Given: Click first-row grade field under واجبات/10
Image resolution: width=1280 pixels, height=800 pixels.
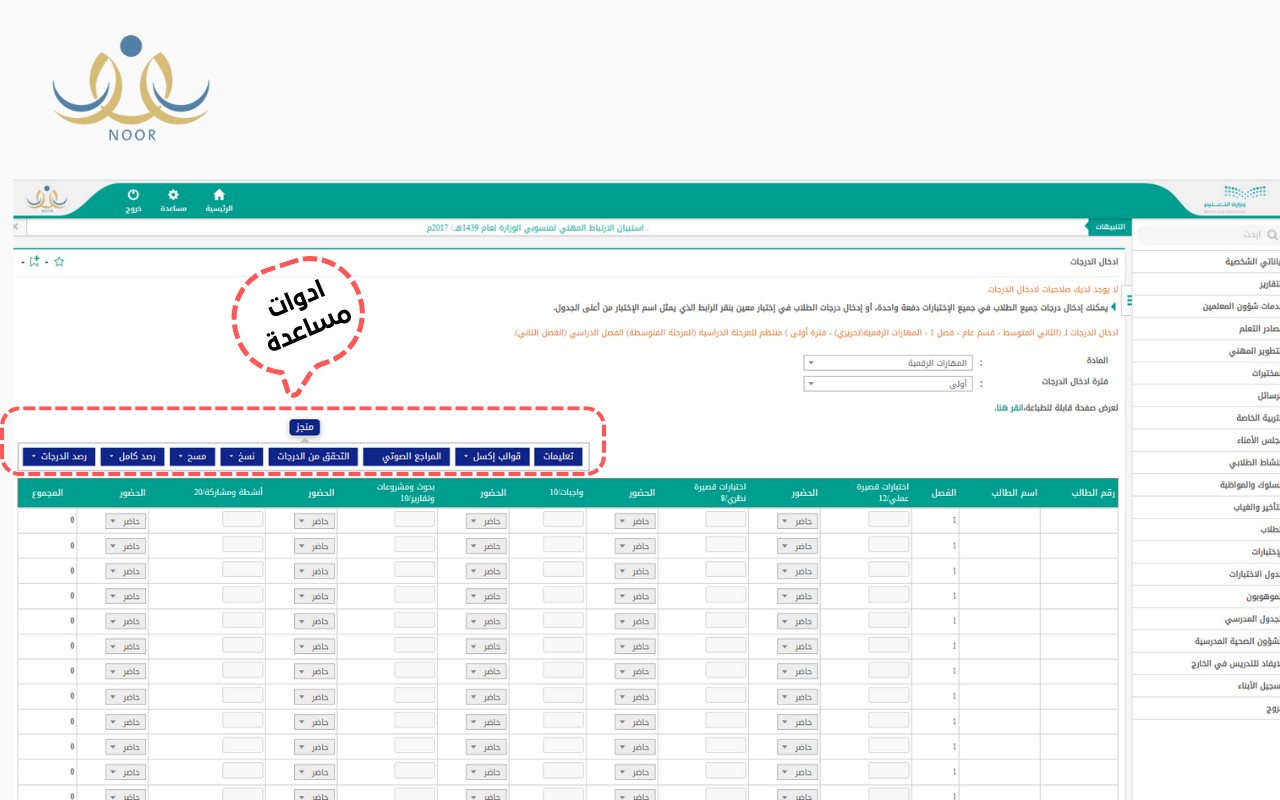Looking at the screenshot, I should click(x=563, y=519).
